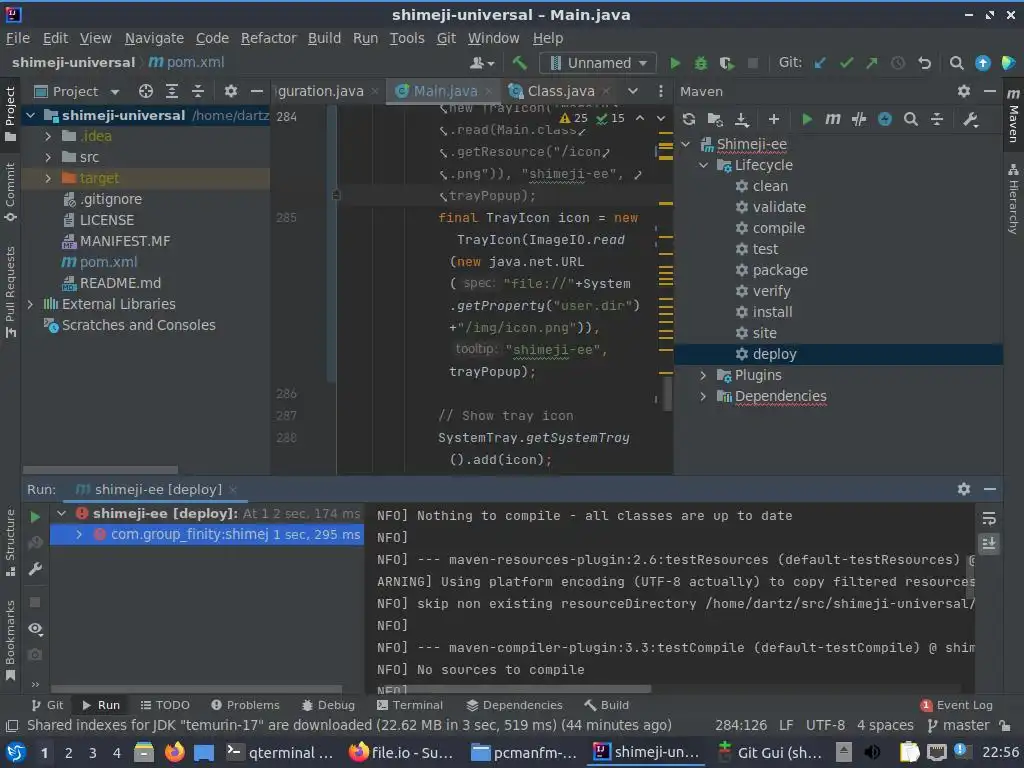Add Maven project with plus icon
Viewport: 1024px width, 768px height.
[774, 119]
